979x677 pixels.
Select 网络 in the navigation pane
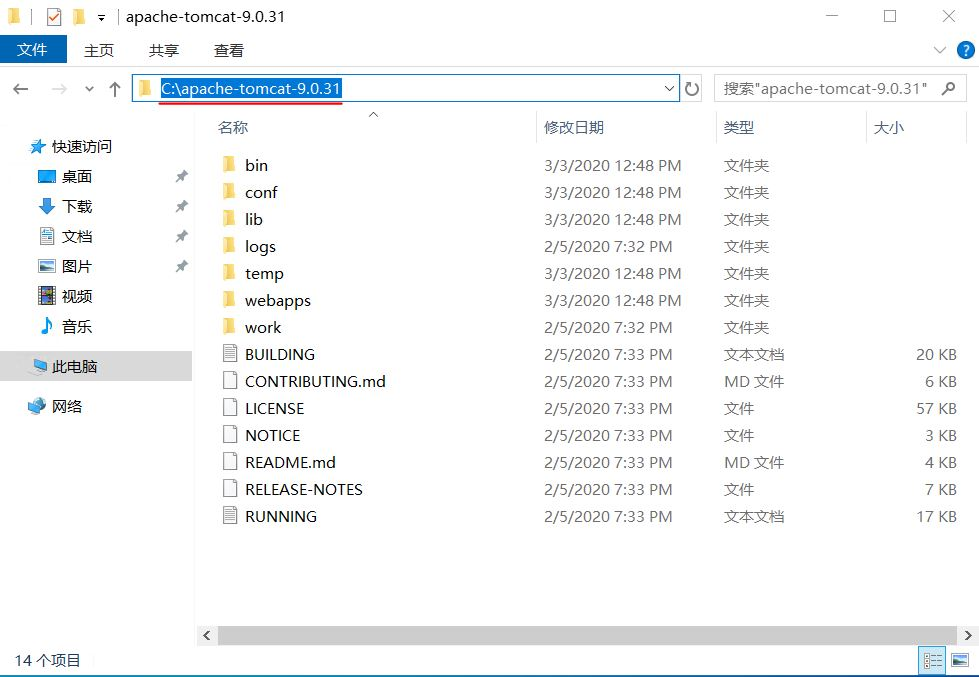pyautogui.click(x=66, y=406)
